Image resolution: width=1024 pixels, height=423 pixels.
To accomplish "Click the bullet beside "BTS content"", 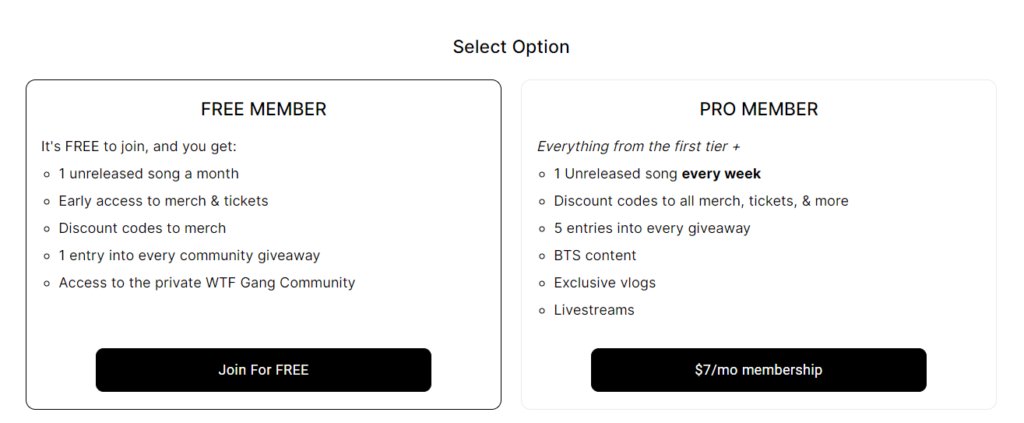I will (541, 256).
